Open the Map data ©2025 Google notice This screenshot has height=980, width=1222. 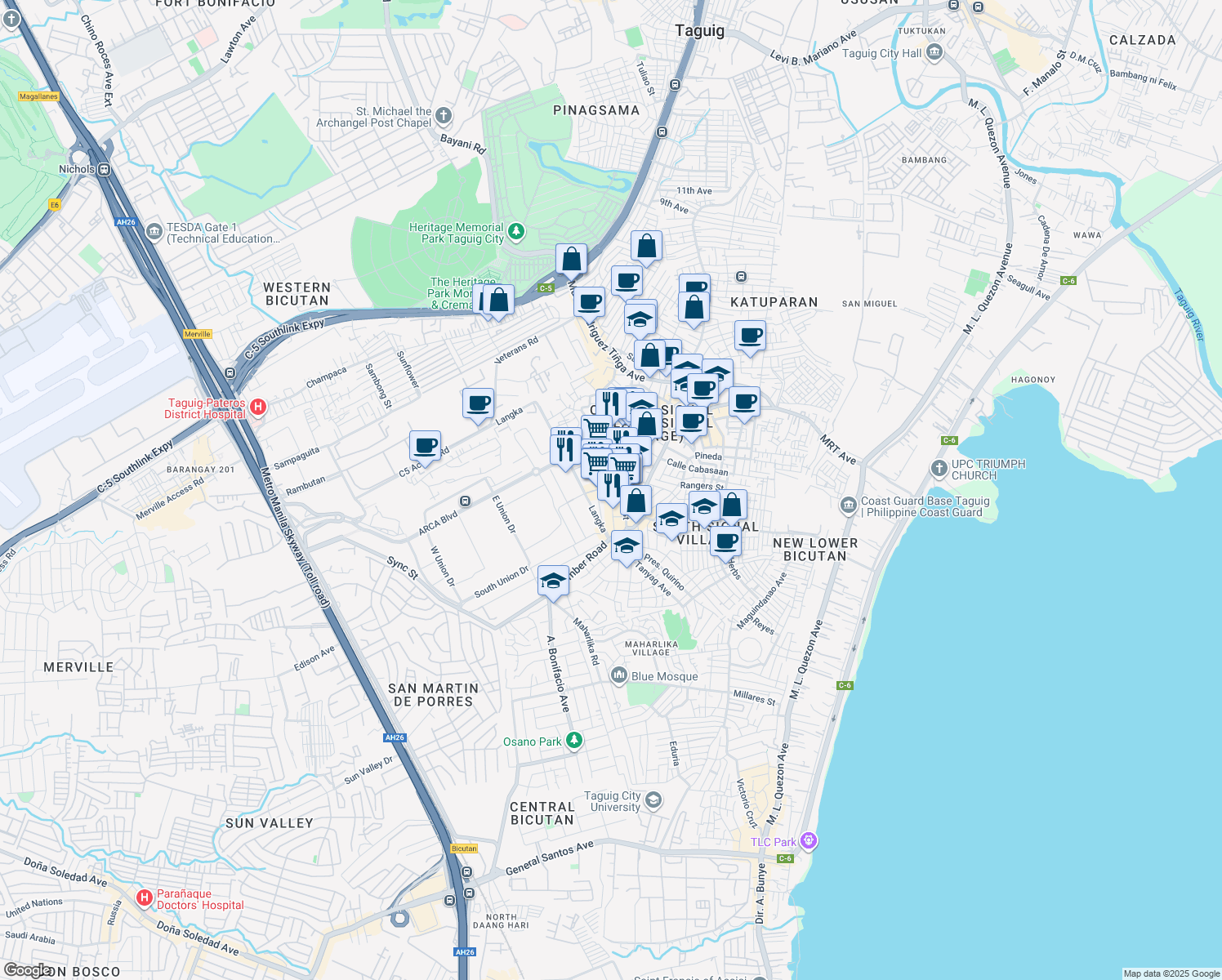pos(1171,973)
